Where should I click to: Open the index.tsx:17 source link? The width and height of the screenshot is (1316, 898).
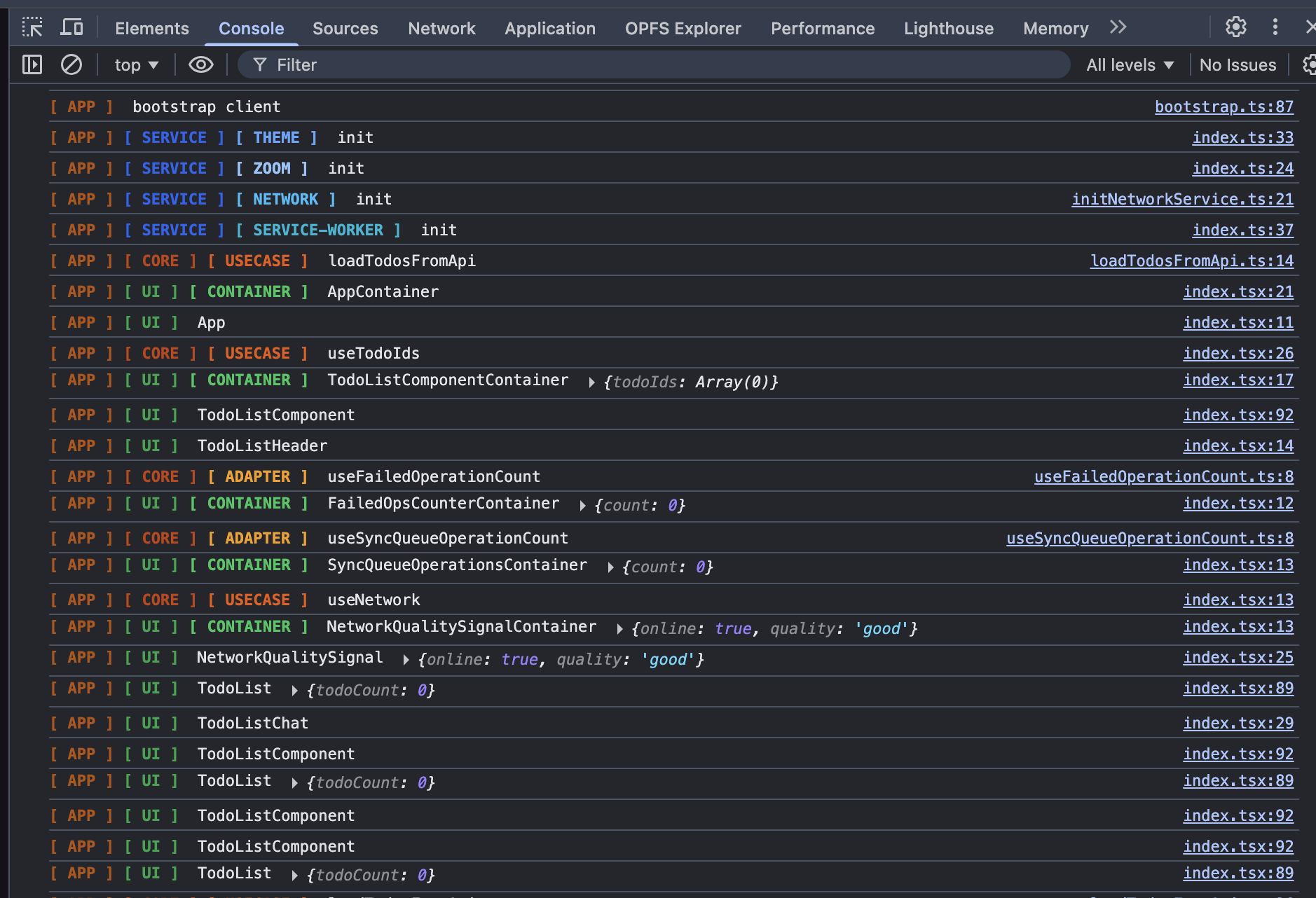(1238, 380)
